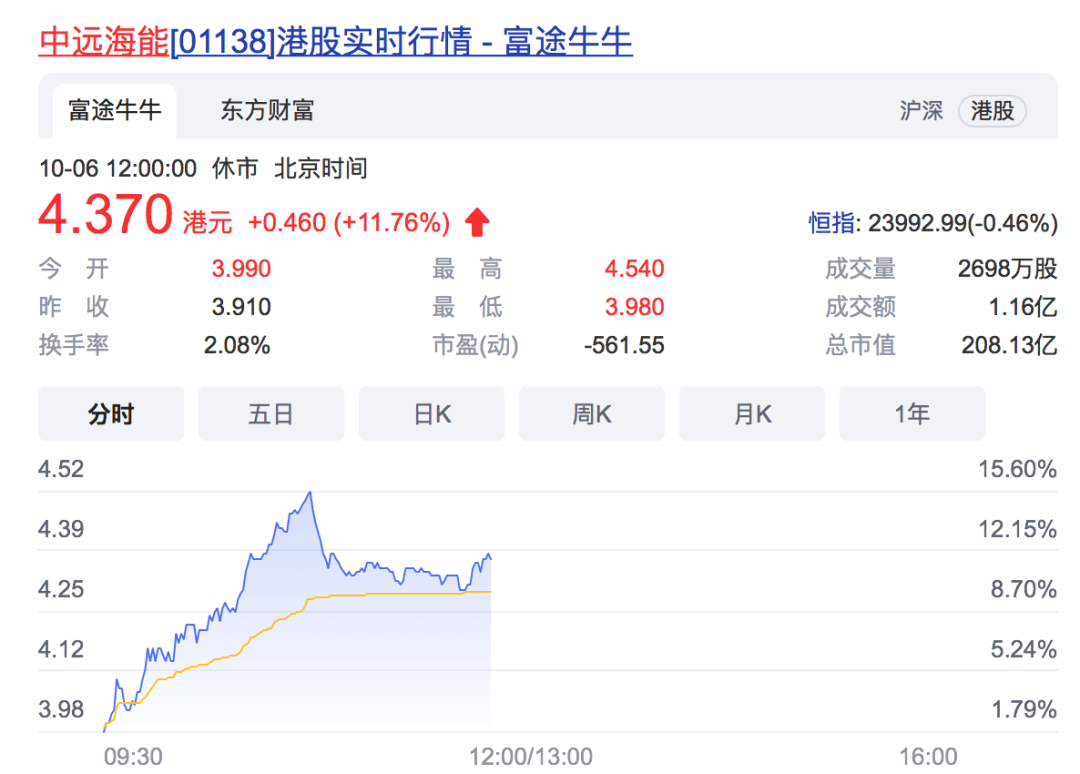This screenshot has width=1080, height=774.
Task: Click the peak of the blue price line
Action: 311,493
